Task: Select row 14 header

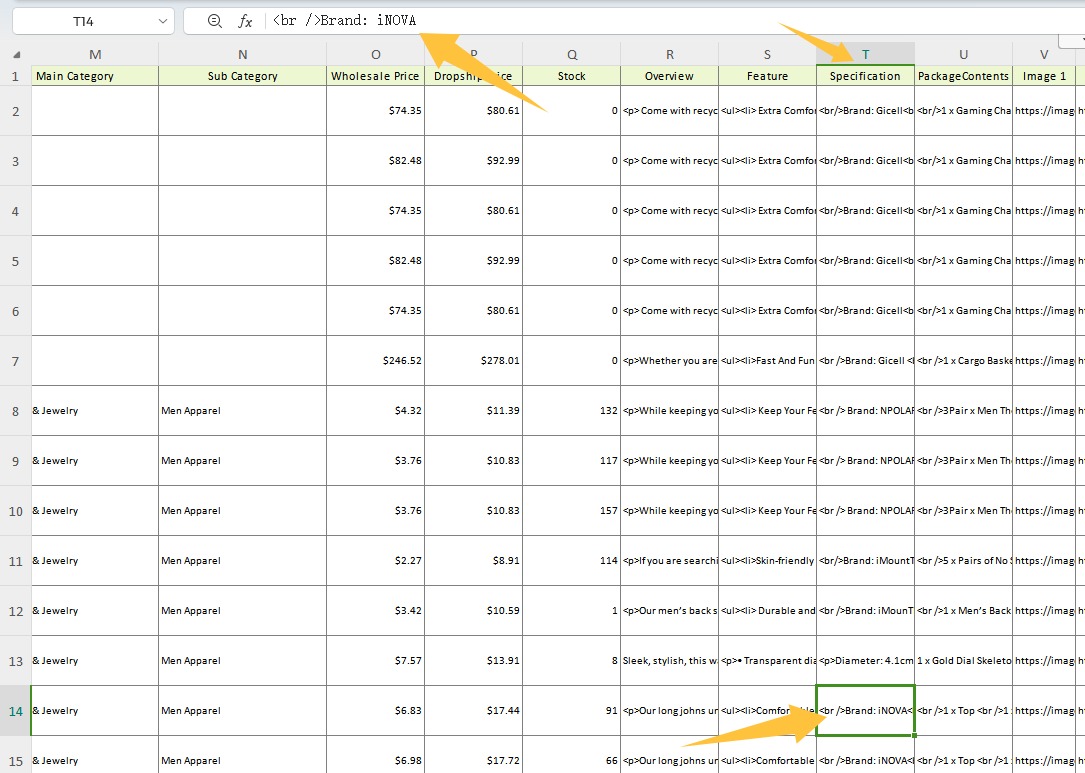Action: pyautogui.click(x=15, y=710)
